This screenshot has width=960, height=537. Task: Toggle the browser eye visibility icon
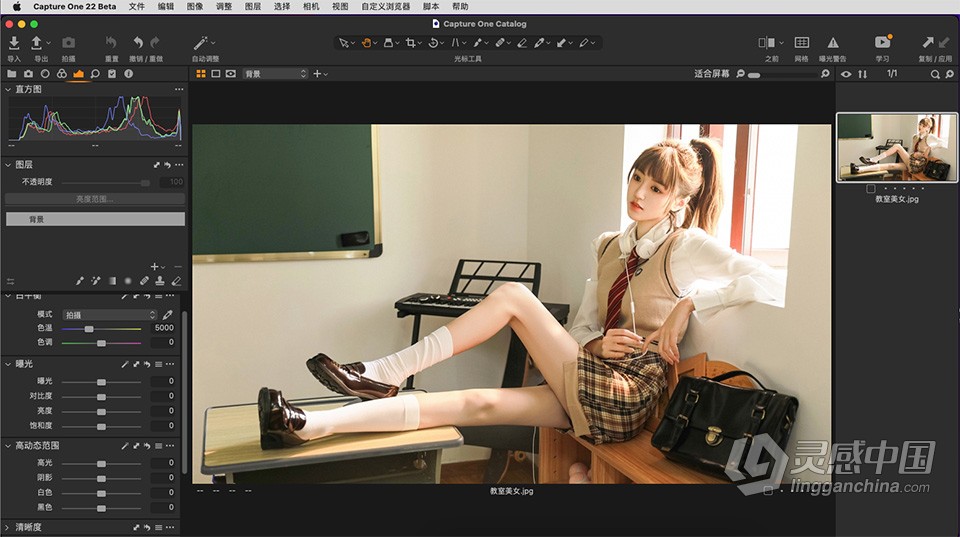[x=846, y=74]
